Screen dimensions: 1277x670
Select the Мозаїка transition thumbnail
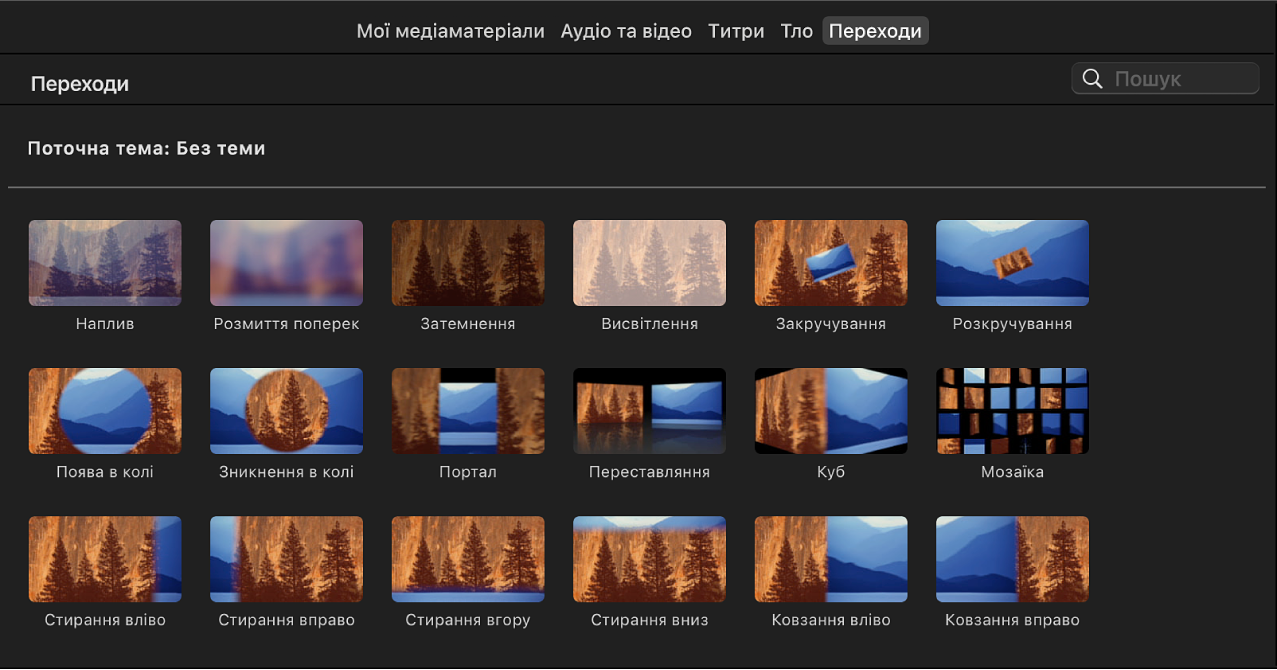point(1012,411)
